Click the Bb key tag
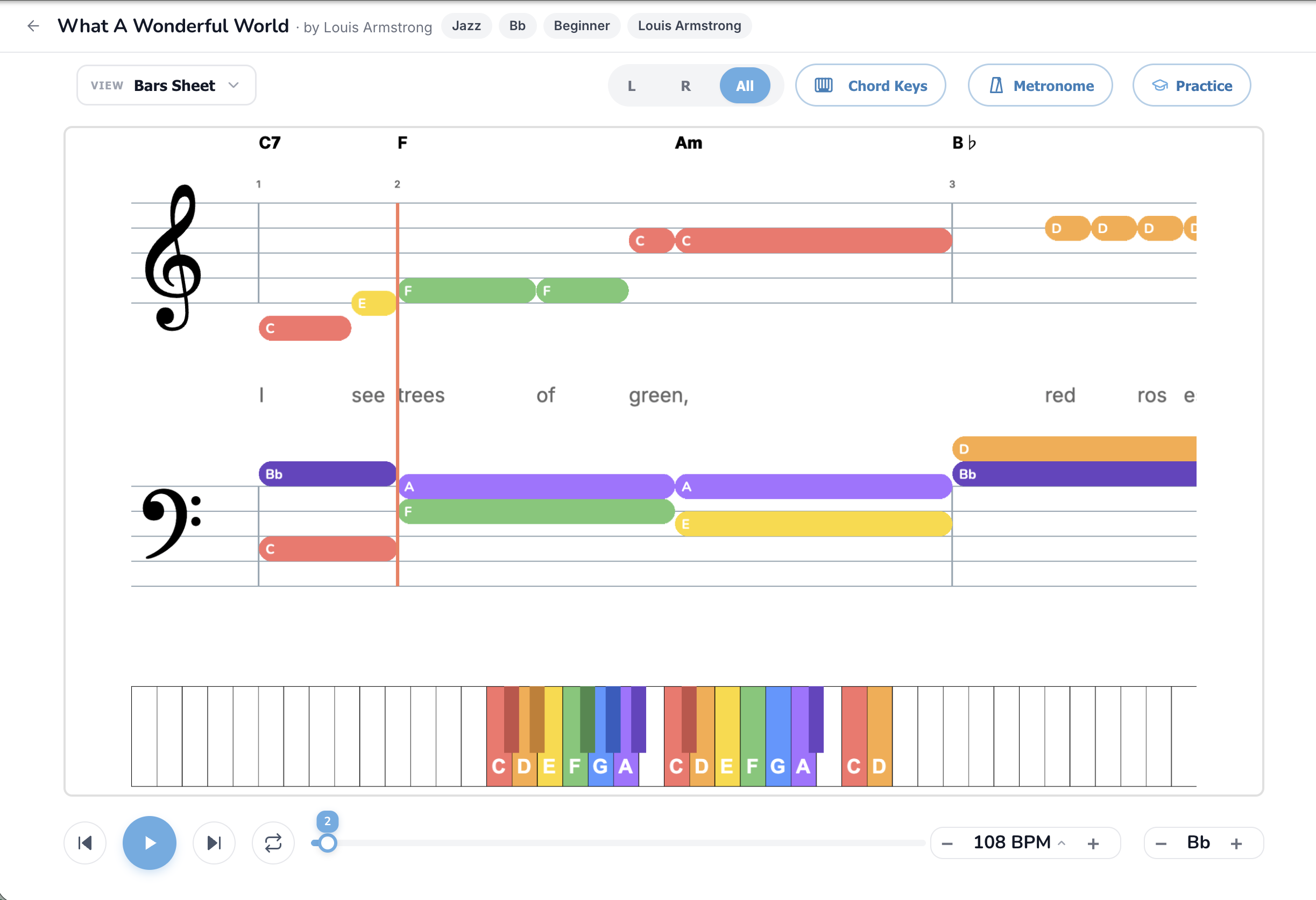 pos(517,26)
